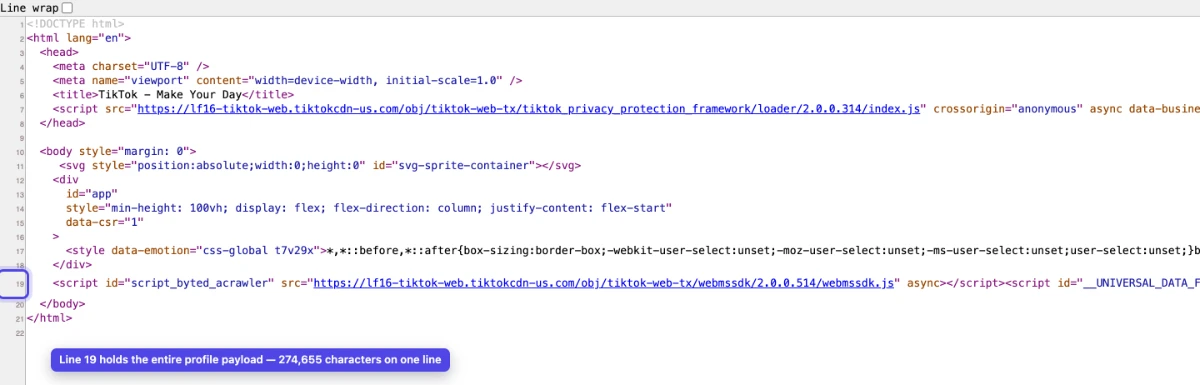The image size is (1200, 385).
Task: Select the html lang="en" tag text
Action: coord(79,37)
